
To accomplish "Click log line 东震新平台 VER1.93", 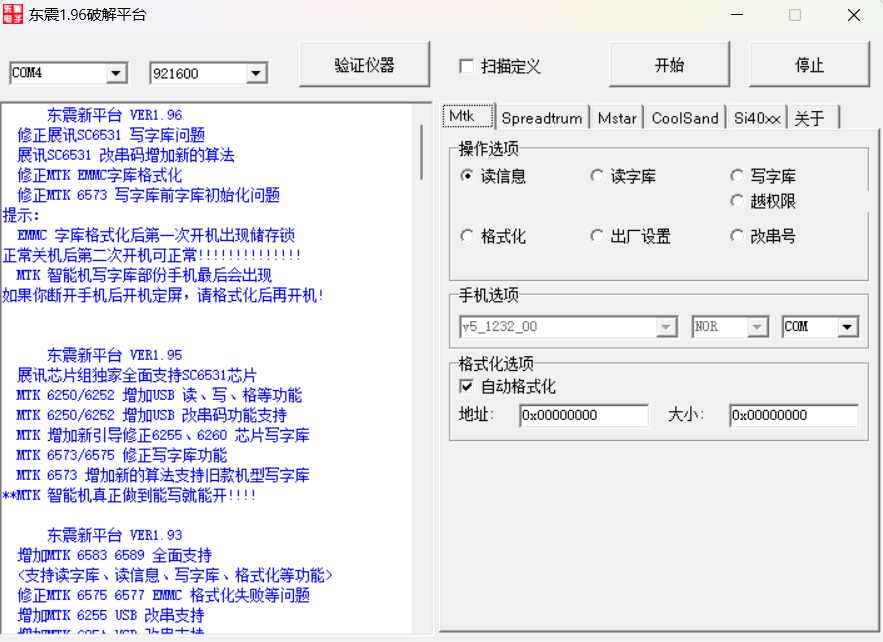I will coord(114,535).
